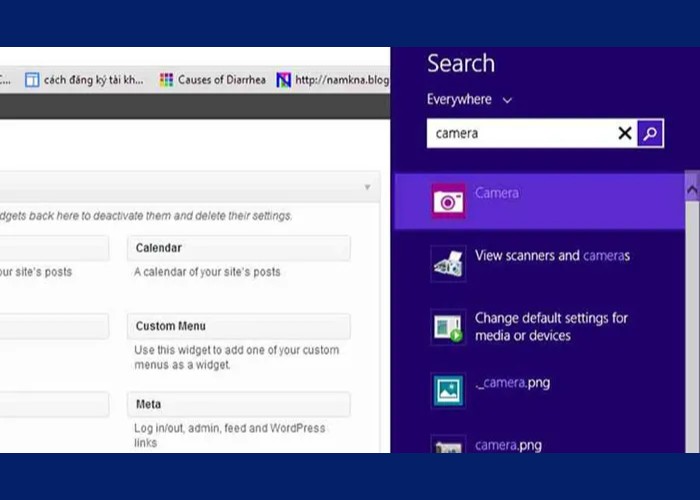Click inside the camera search text field

point(520,133)
